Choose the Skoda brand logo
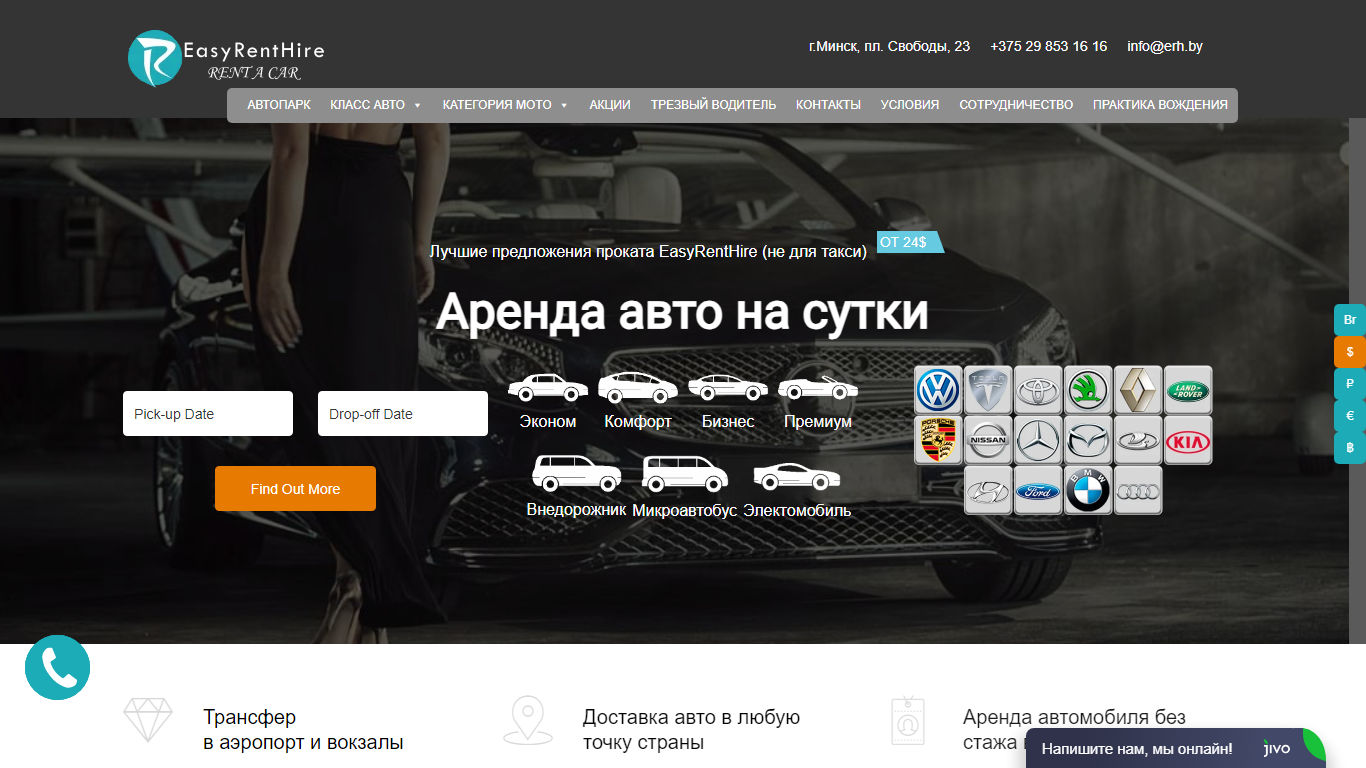Screen dimensions: 1366x768 pyautogui.click(x=1088, y=390)
